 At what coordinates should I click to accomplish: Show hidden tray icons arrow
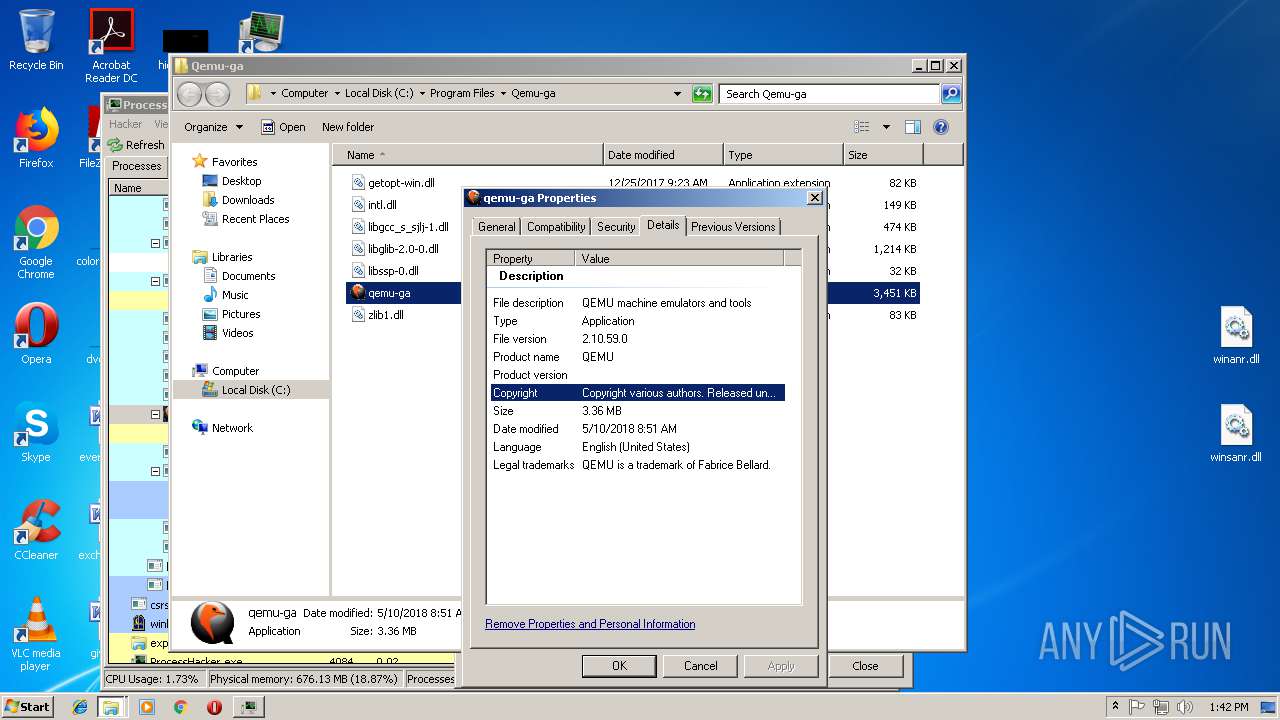point(1115,707)
